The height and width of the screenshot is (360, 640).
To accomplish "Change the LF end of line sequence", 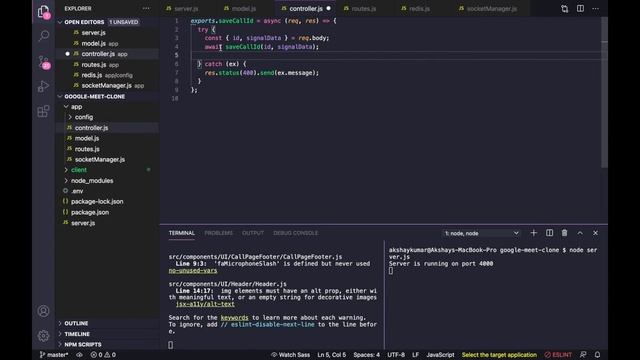I will tap(416, 355).
